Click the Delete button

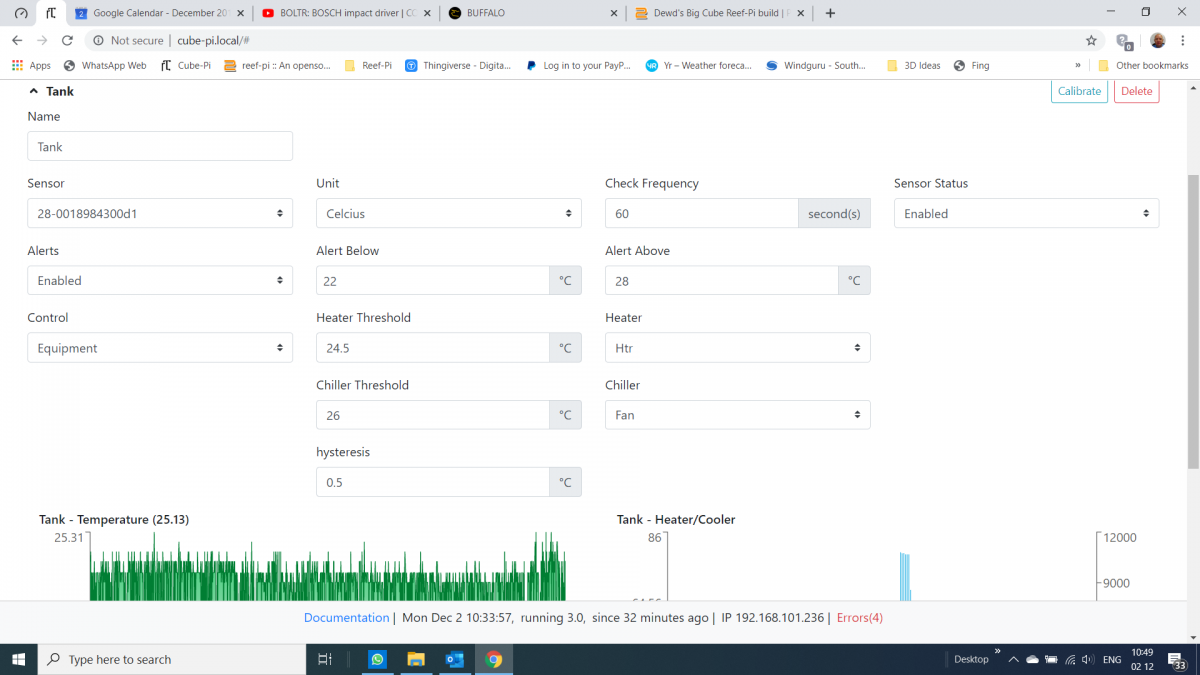pos(1136,91)
